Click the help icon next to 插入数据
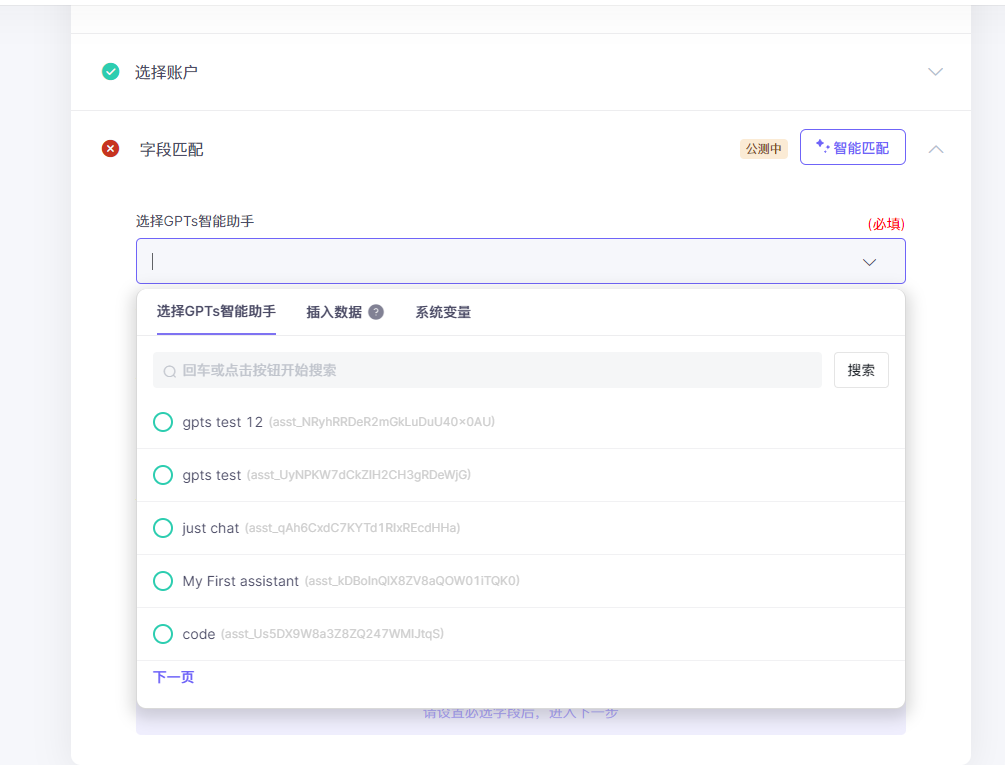Image resolution: width=1005 pixels, height=765 pixels. coord(376,312)
